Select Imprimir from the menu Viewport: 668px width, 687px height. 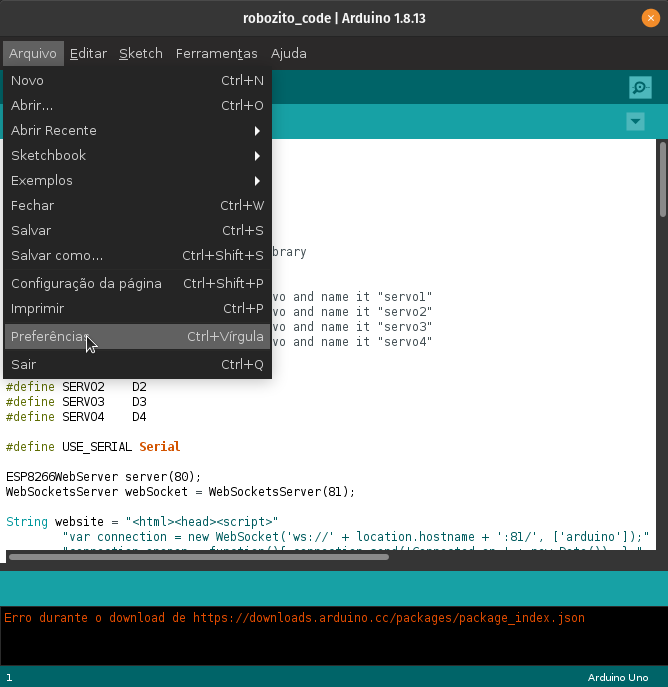[x=137, y=308]
